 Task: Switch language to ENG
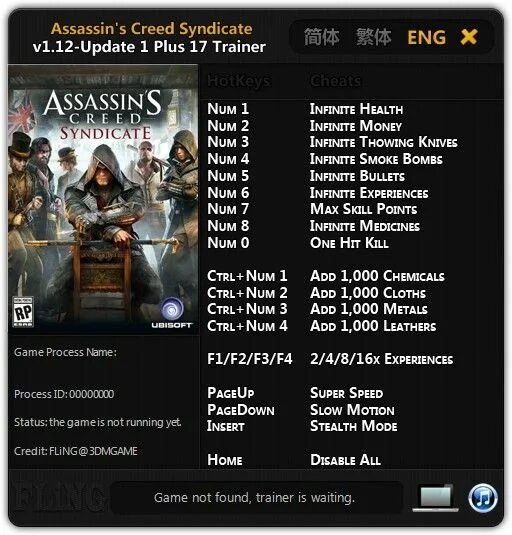(426, 37)
